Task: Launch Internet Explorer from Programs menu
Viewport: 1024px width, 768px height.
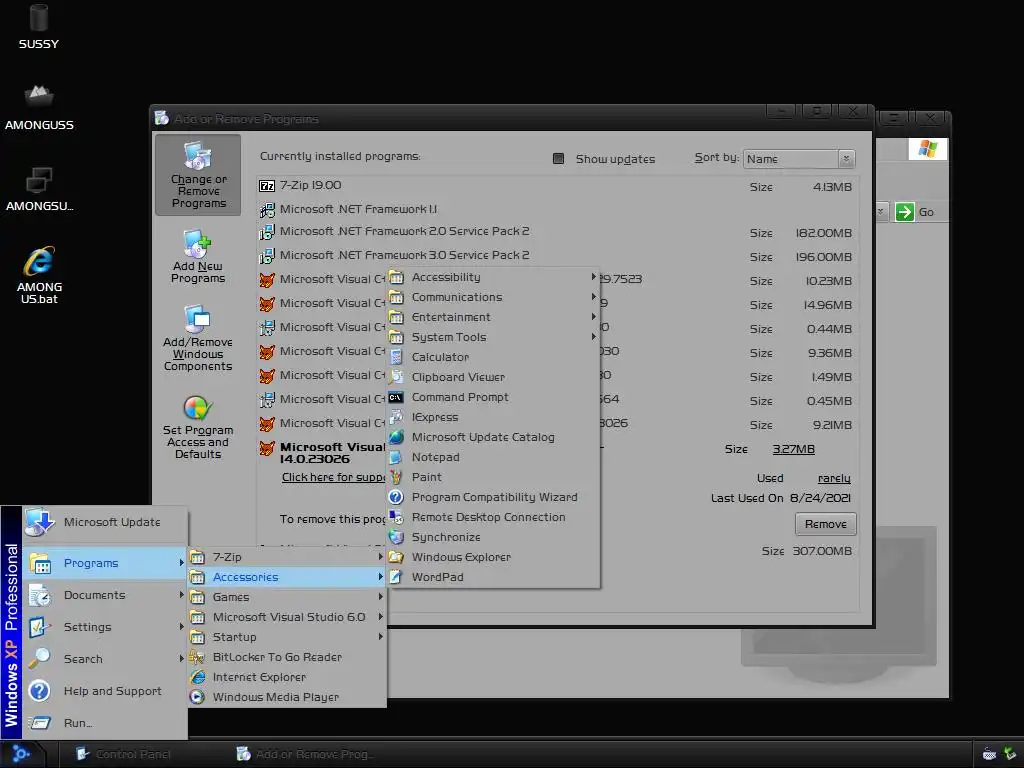Action: pyautogui.click(x=287, y=677)
